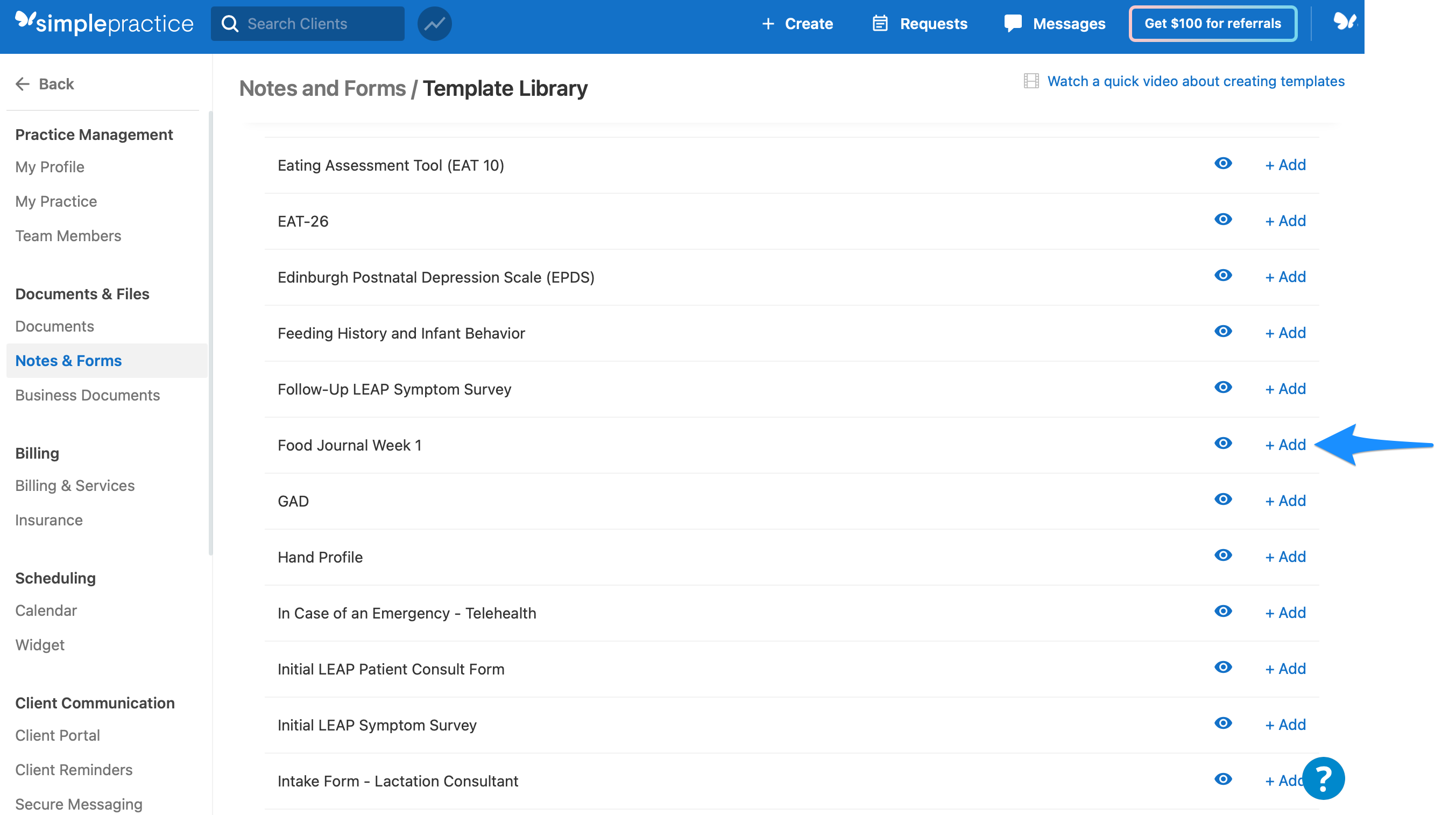1456x815 pixels.
Task: Preview Initial LEAP Patient Consult Form with the eye icon
Action: pyautogui.click(x=1223, y=668)
